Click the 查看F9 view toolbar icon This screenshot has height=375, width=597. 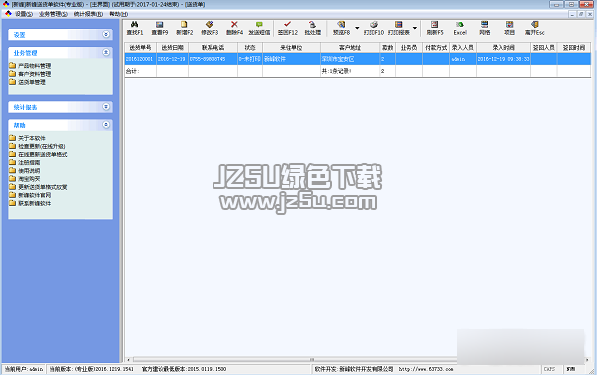click(x=160, y=25)
